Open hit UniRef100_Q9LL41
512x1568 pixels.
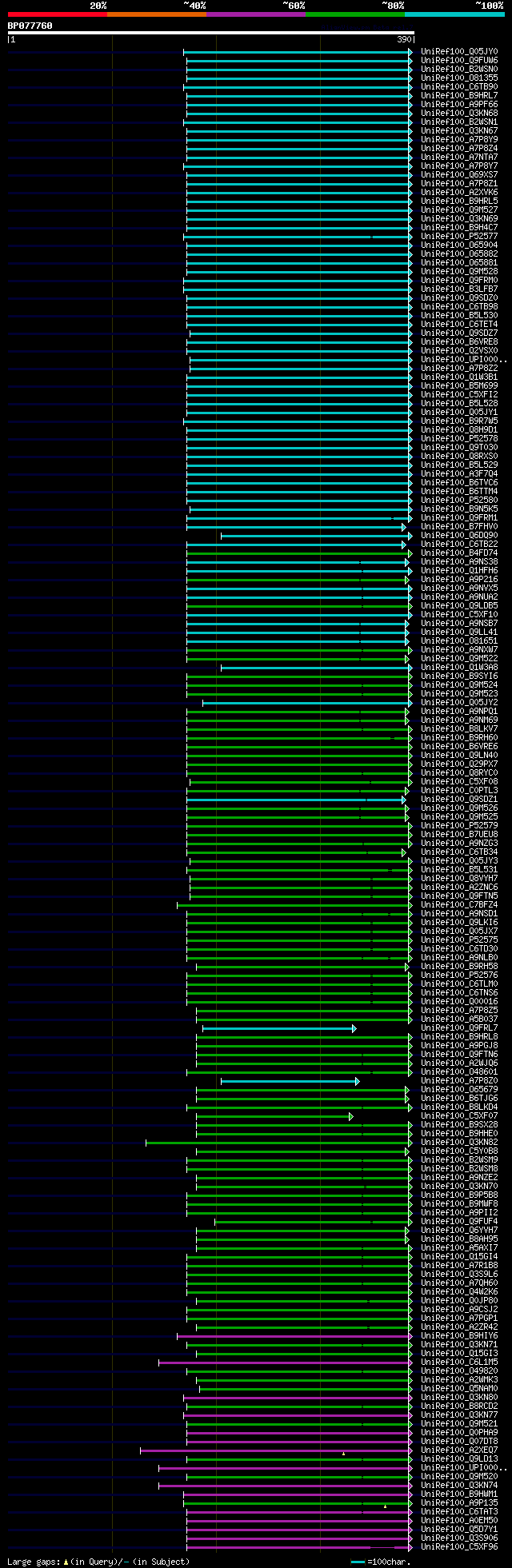coord(459,632)
